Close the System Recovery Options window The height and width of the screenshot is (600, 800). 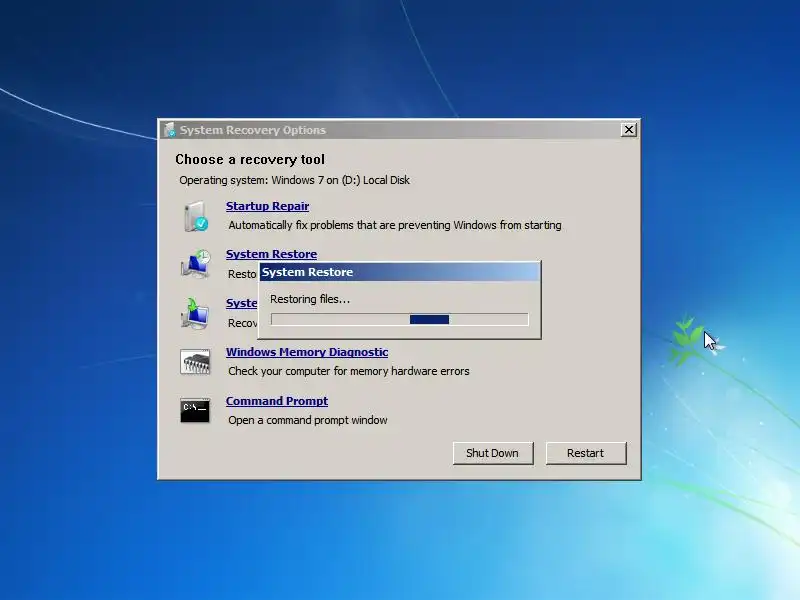[x=629, y=130]
